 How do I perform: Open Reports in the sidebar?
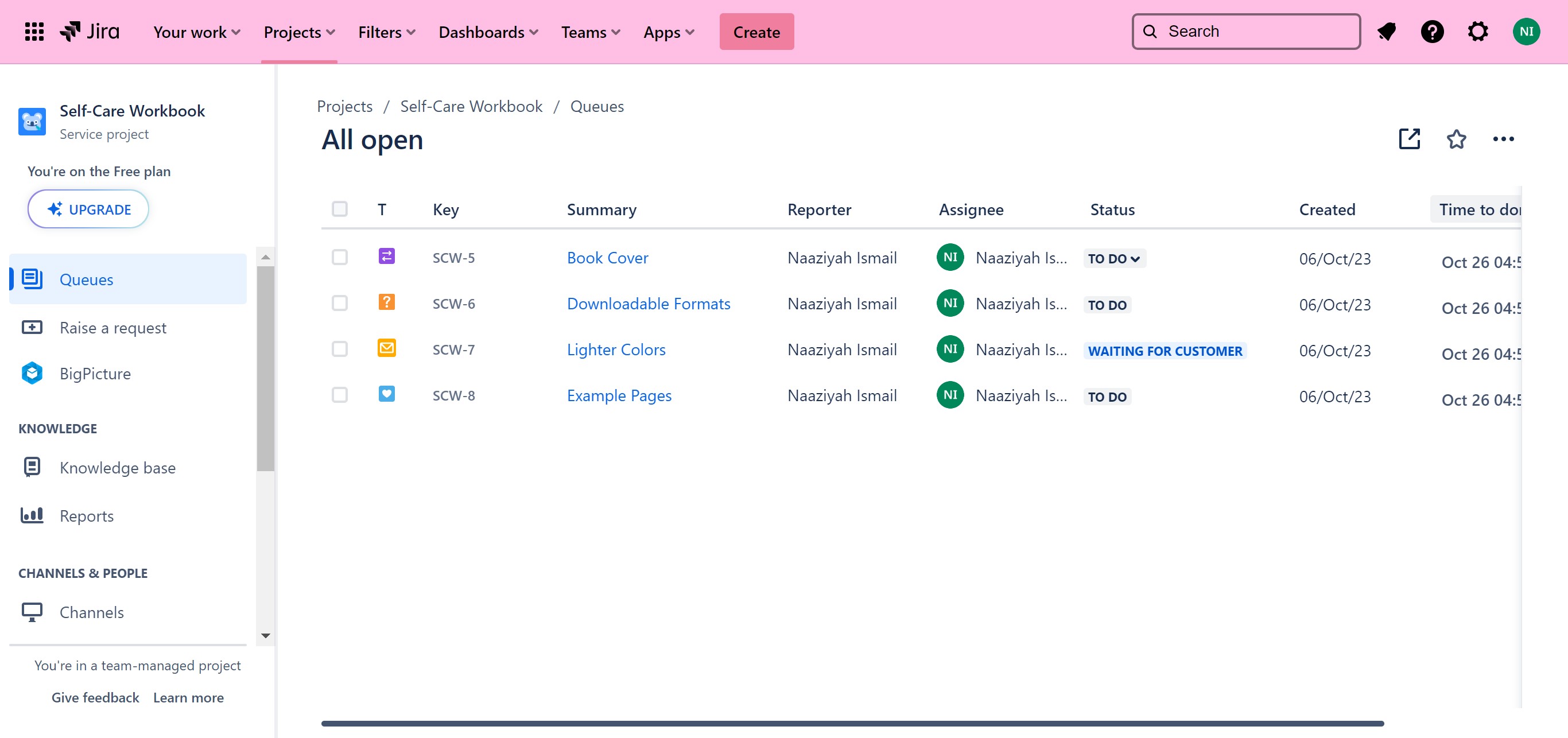point(87,516)
